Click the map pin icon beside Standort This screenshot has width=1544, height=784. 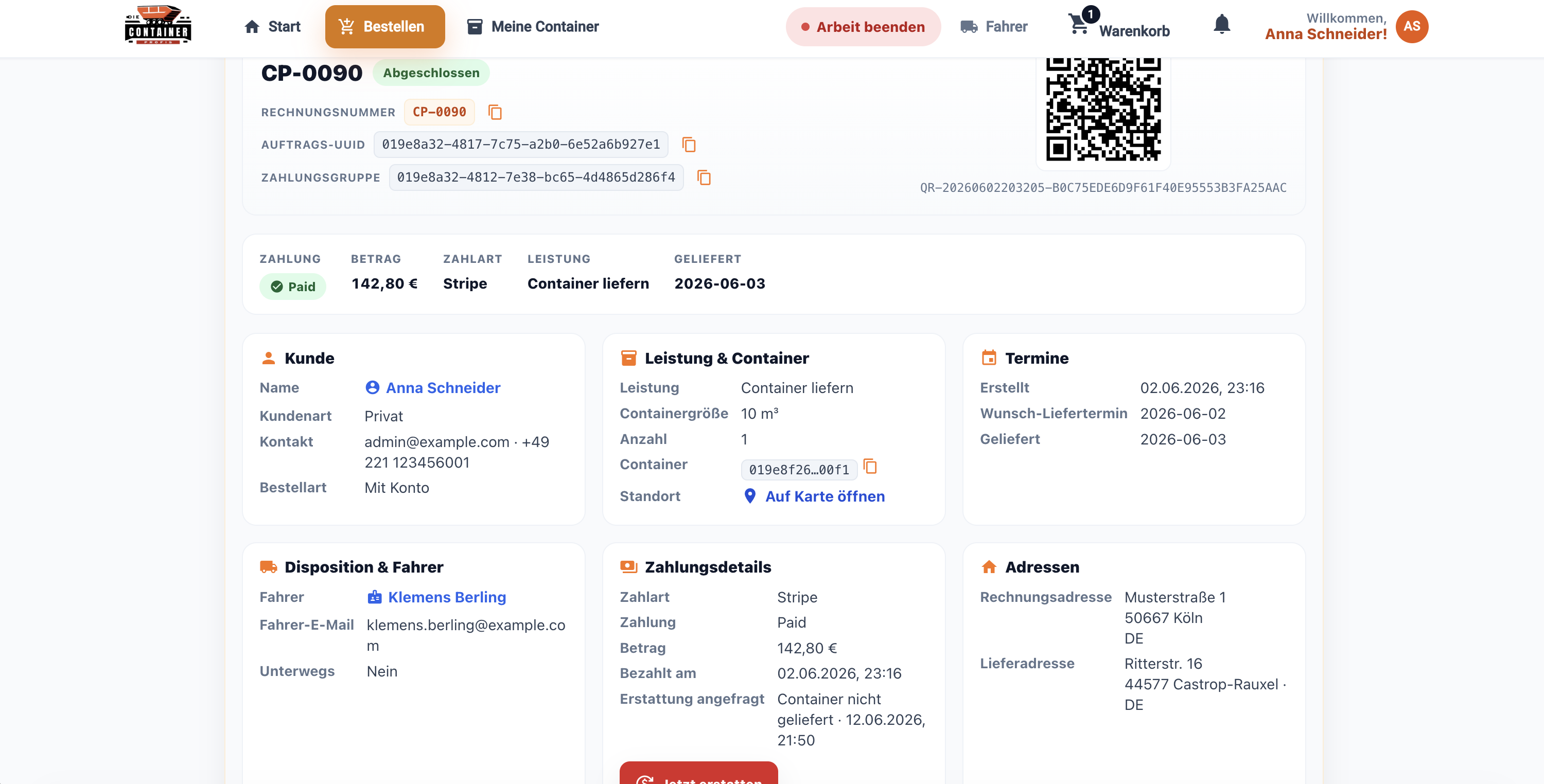click(x=750, y=496)
